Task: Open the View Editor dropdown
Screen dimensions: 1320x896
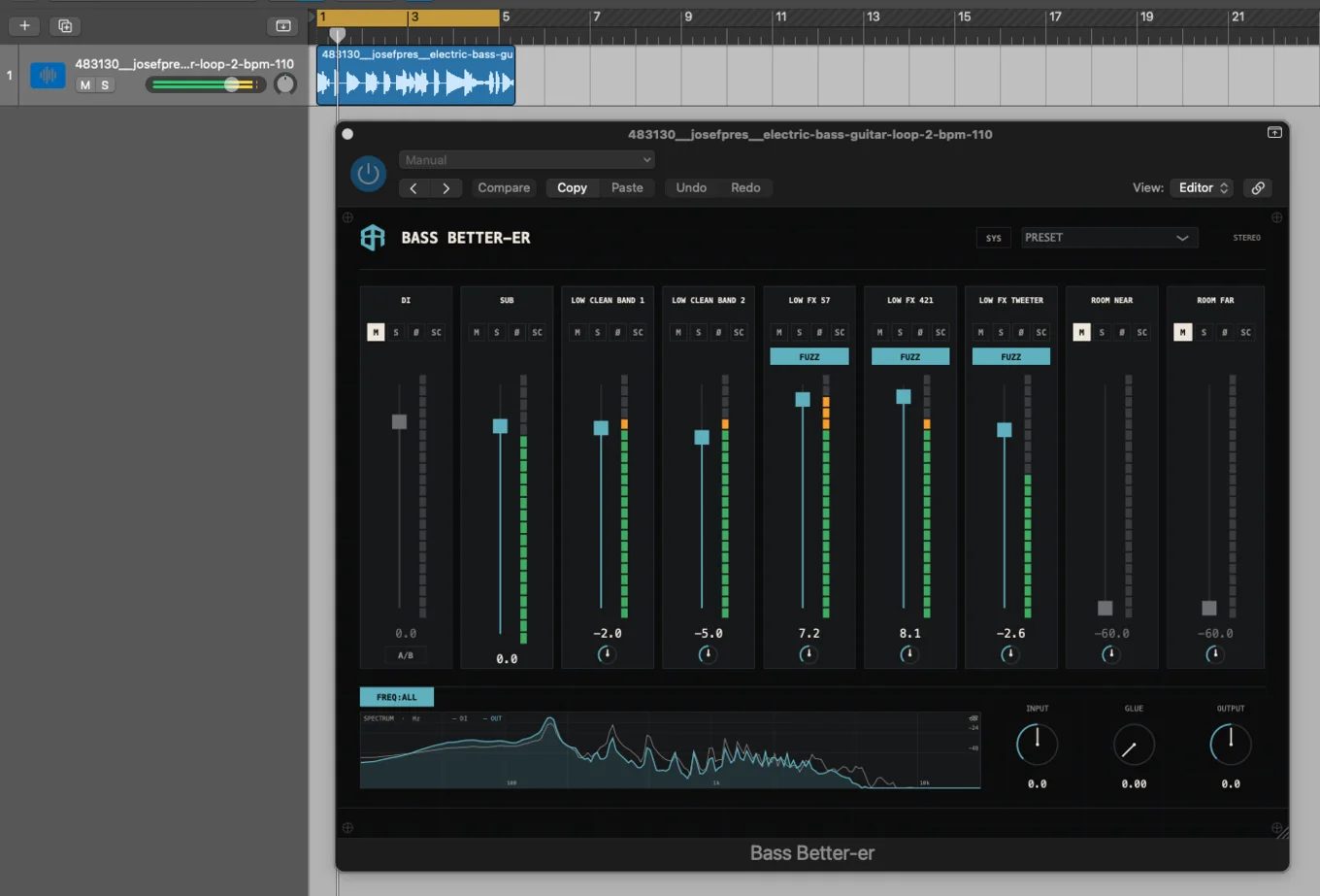Action: (1202, 187)
